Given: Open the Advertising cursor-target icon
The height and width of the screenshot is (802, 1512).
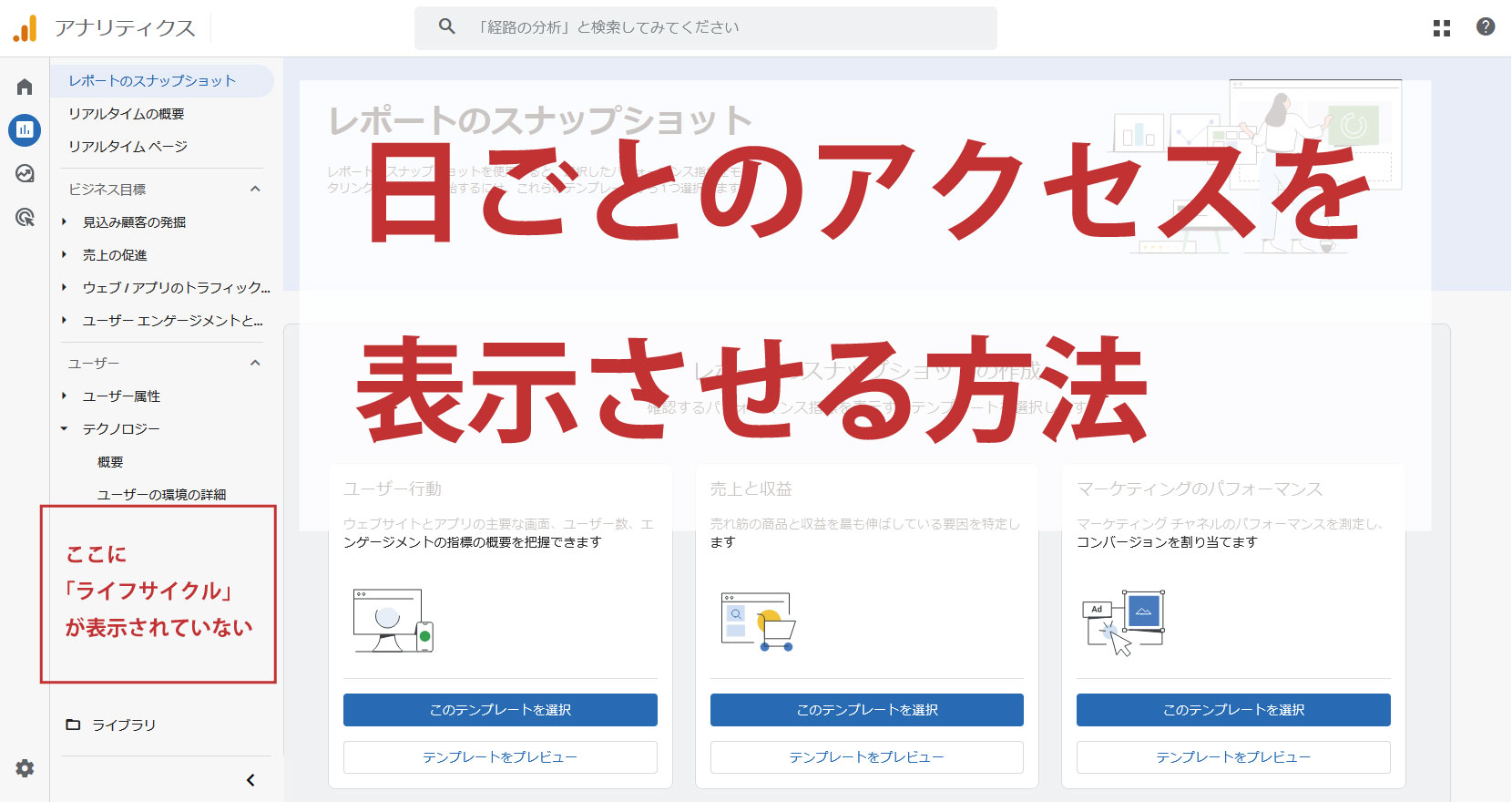Looking at the screenshot, I should click(25, 217).
